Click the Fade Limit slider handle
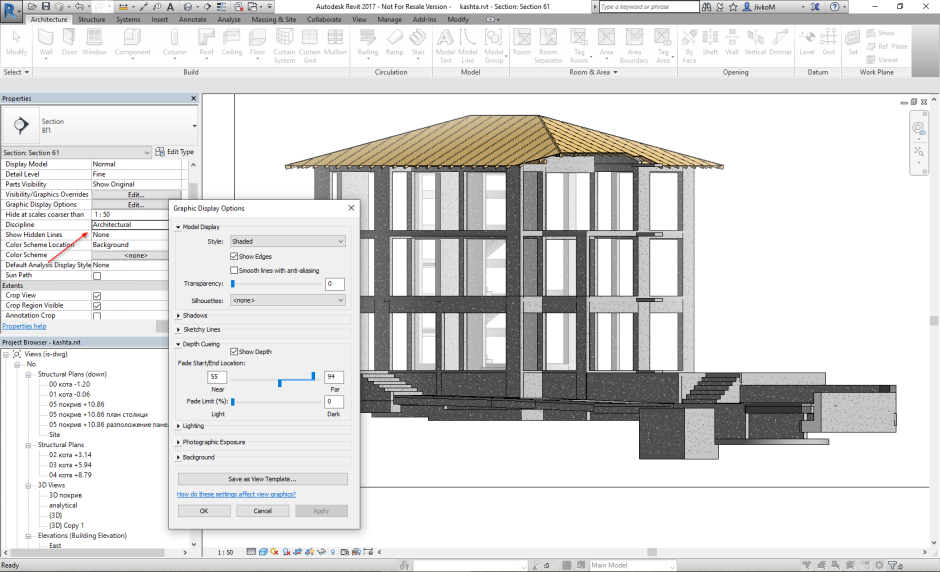Viewport: 940px width, 572px height. [233, 402]
